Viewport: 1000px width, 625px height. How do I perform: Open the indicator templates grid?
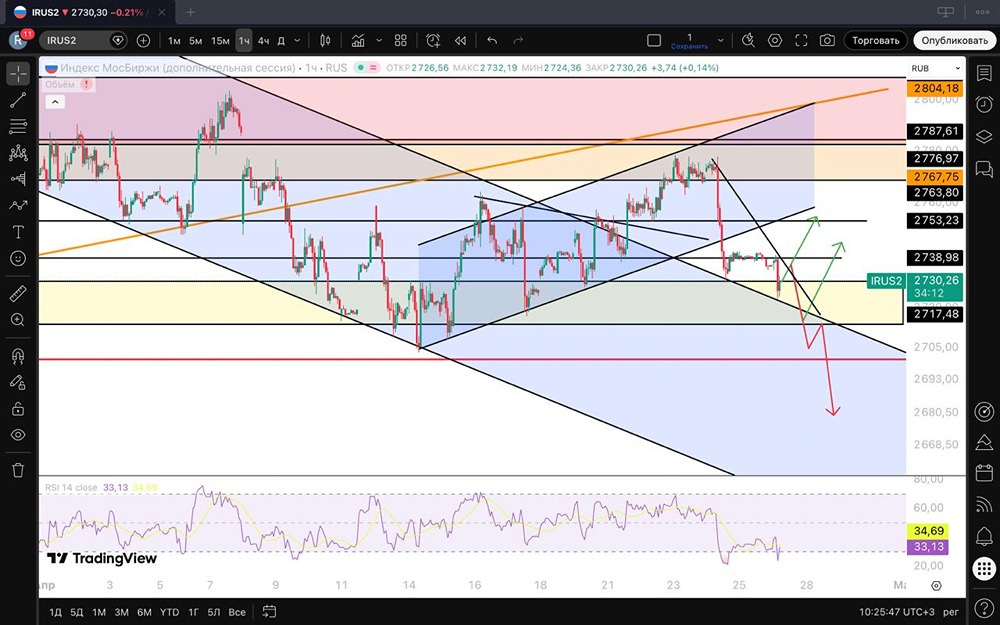click(401, 40)
